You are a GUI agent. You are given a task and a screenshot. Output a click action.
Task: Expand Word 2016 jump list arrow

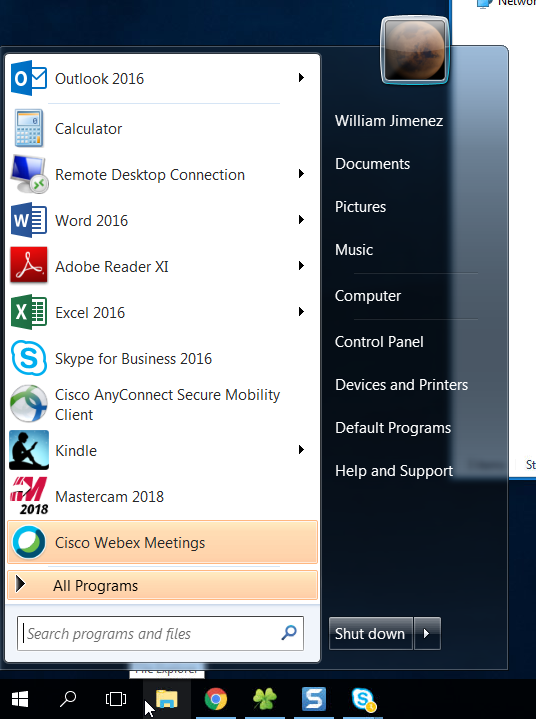[x=301, y=220]
